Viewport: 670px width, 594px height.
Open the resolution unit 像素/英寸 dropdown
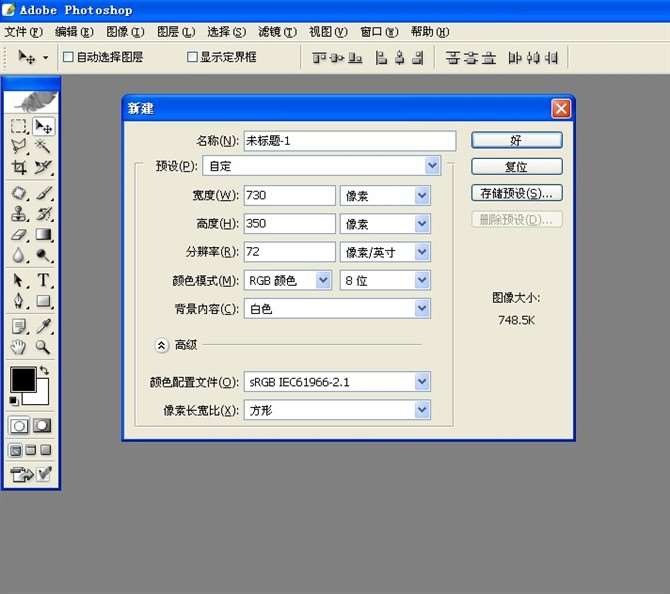coord(422,252)
